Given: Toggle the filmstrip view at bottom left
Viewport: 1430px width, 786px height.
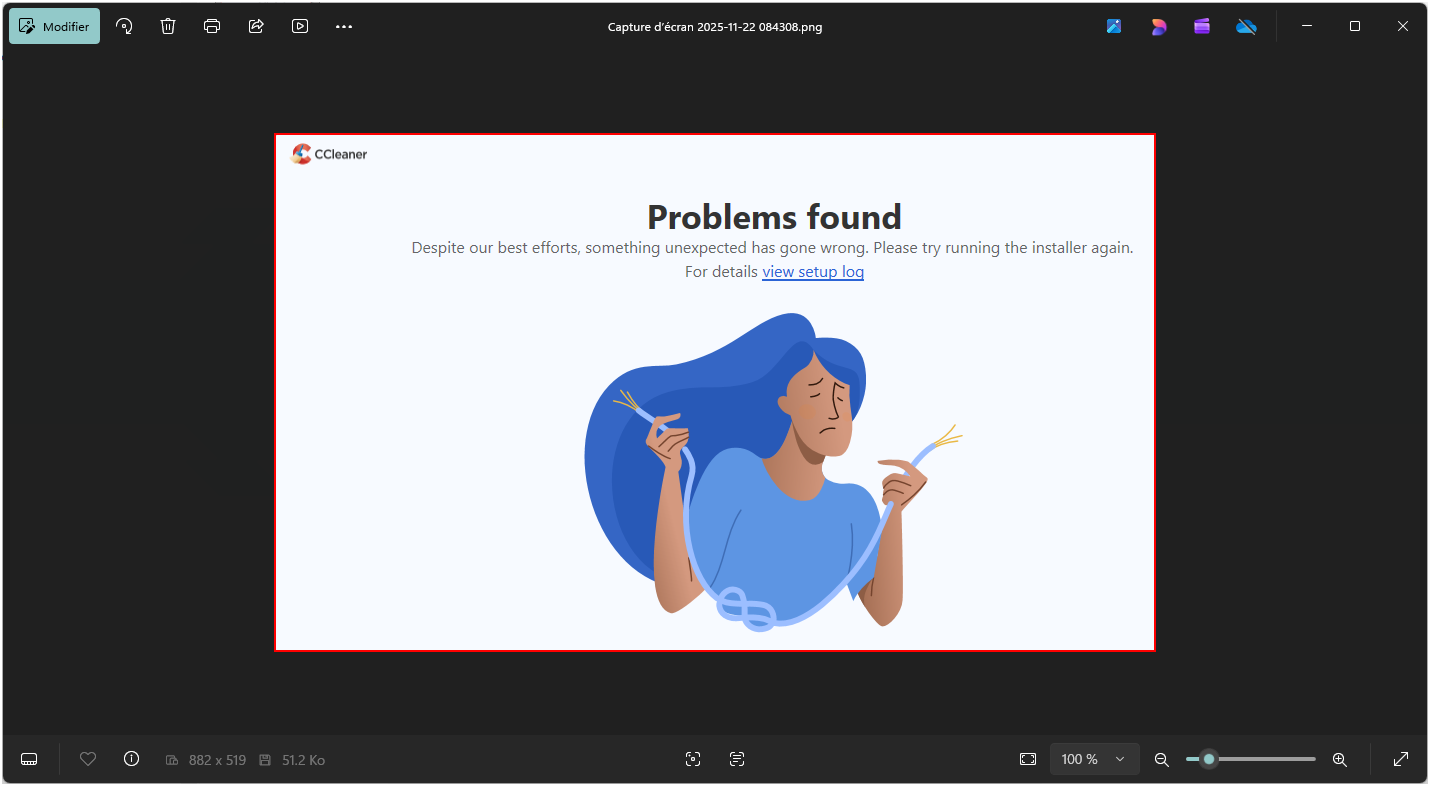Looking at the screenshot, I should coord(29,759).
